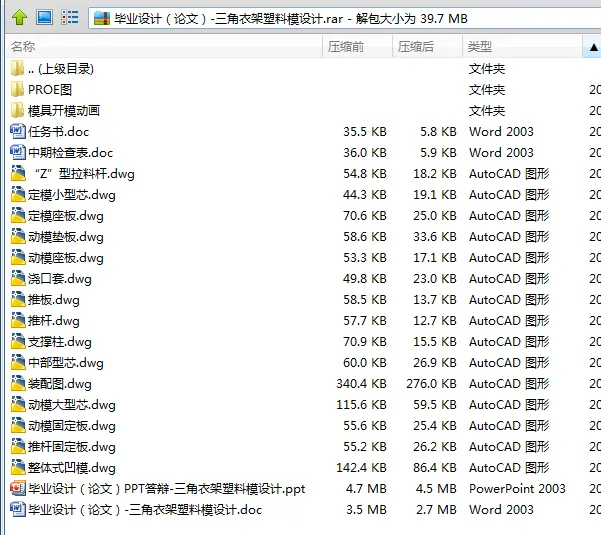Select the PowerPoint icon of the PPT答辩 file
The image size is (601, 535).
point(18,488)
